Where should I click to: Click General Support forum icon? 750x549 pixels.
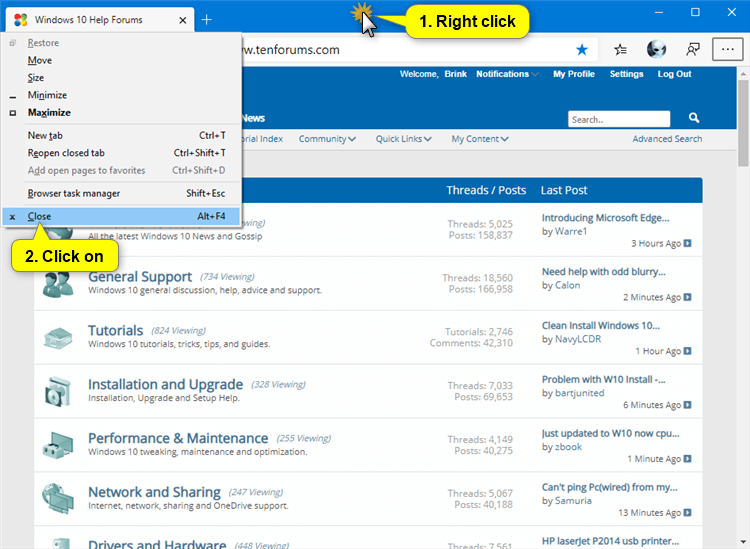tap(58, 284)
